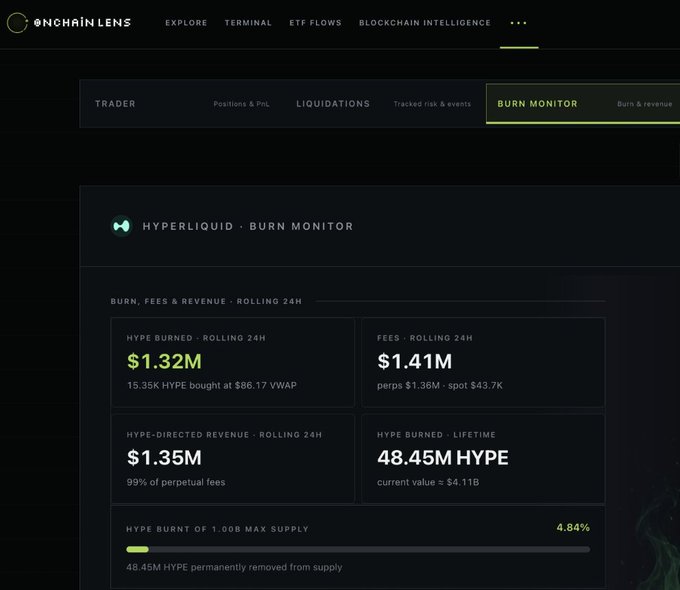Click the ONCHAIN LENS wordmark

coord(82,23)
